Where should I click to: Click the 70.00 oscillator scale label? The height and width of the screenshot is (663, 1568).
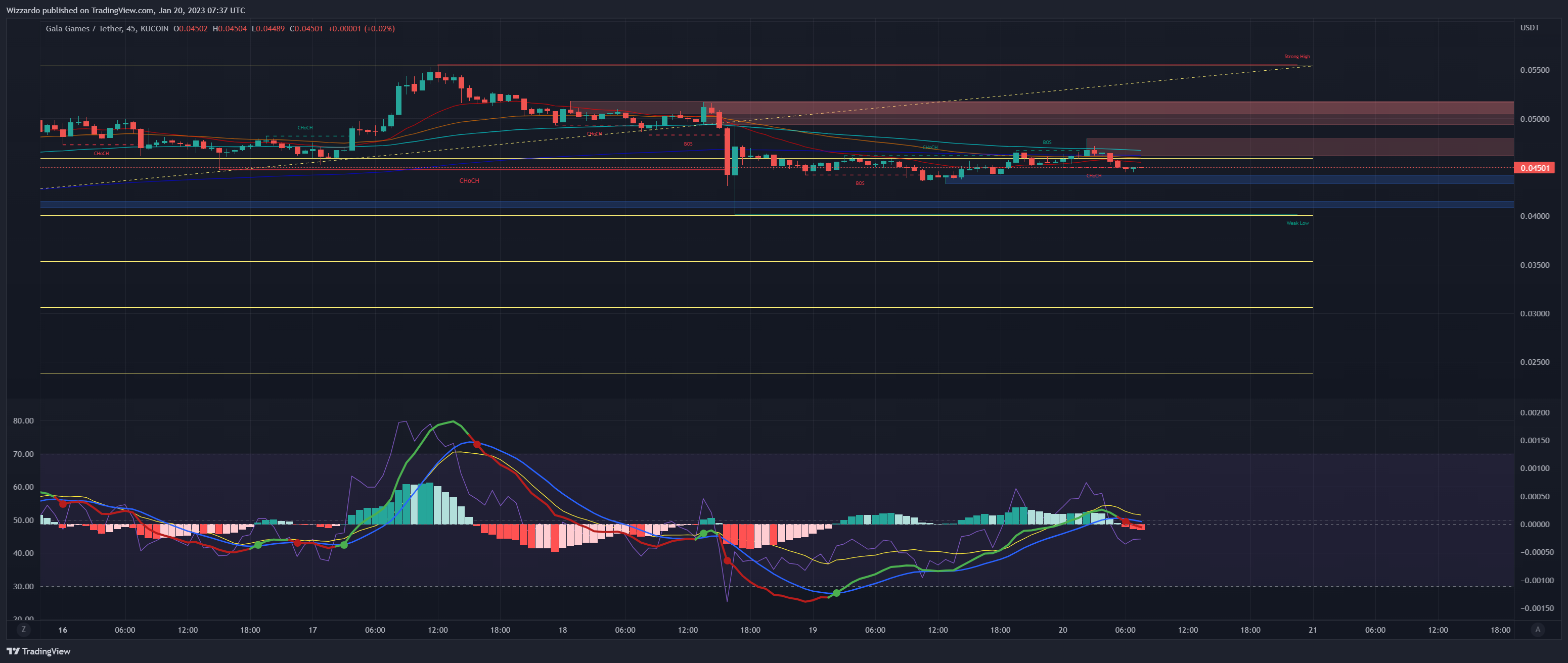pyautogui.click(x=23, y=454)
